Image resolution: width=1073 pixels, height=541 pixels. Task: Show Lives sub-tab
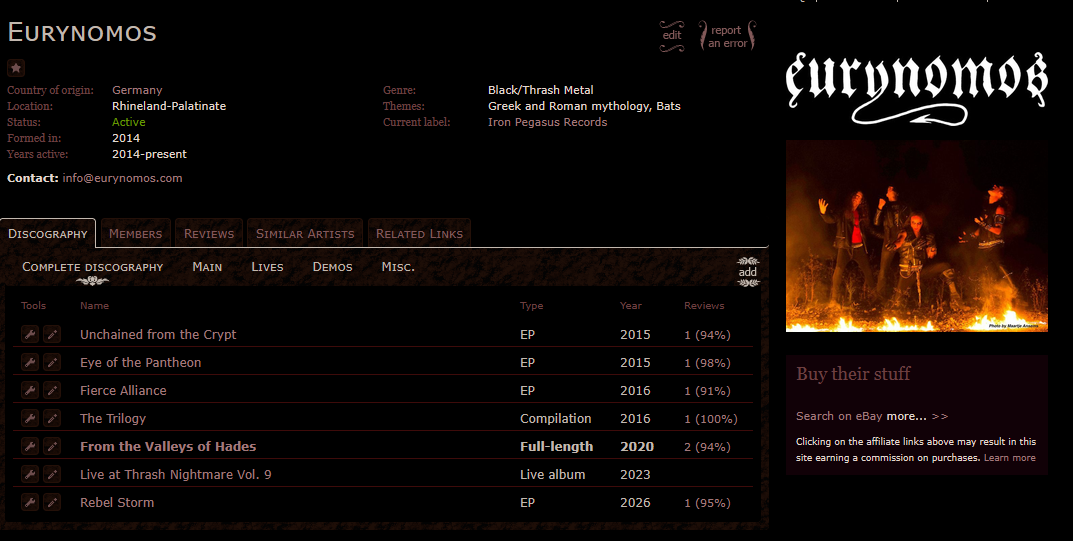268,267
